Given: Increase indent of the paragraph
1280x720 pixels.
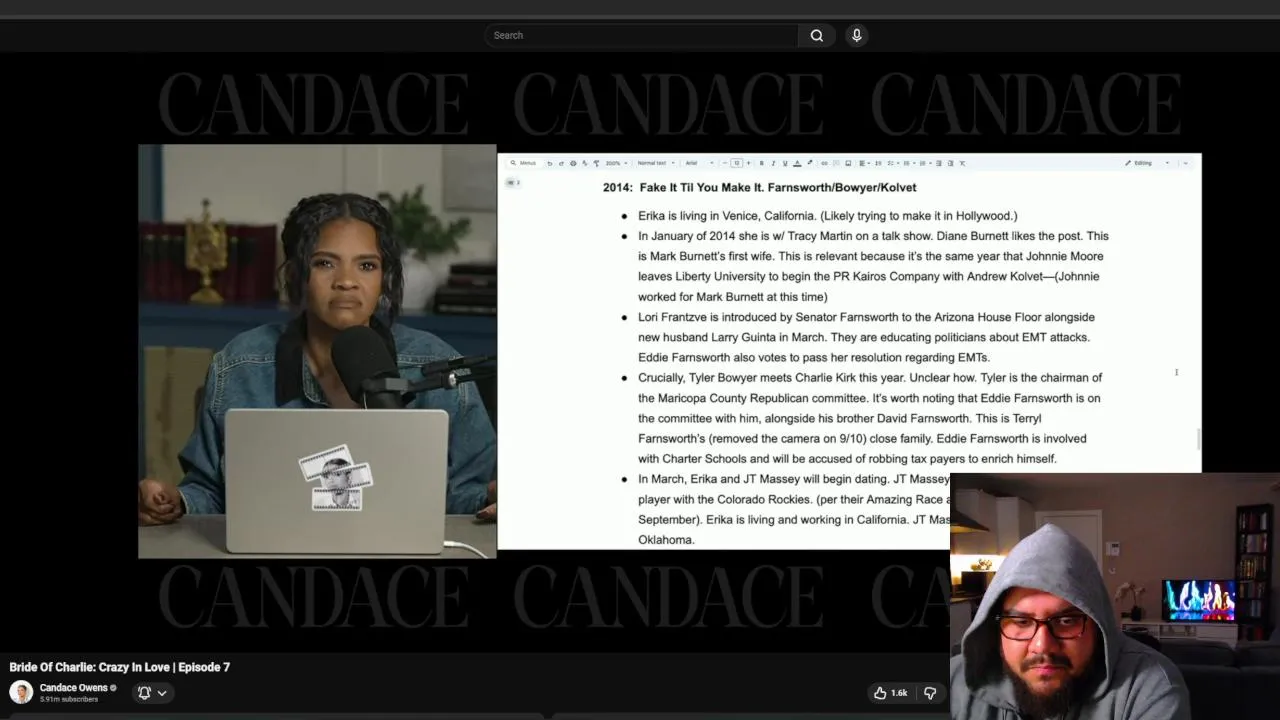Looking at the screenshot, I should pyautogui.click(x=950, y=163).
